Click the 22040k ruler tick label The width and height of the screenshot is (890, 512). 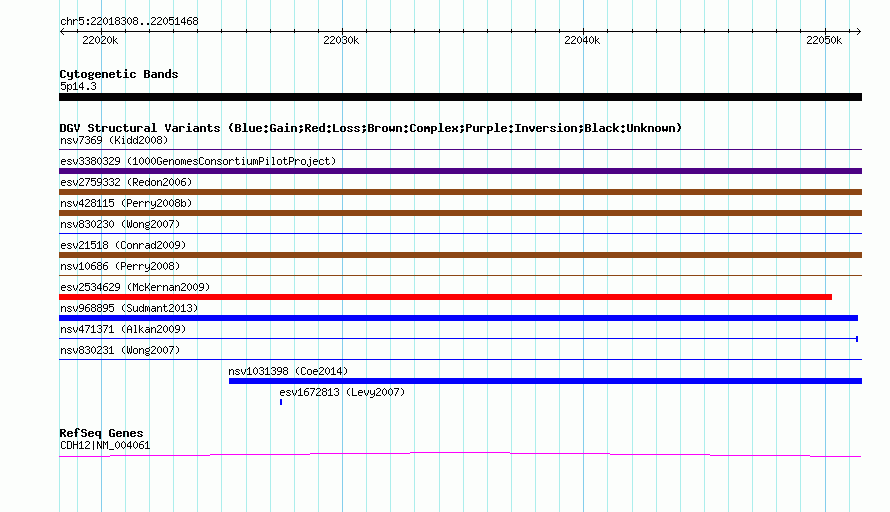pos(582,40)
